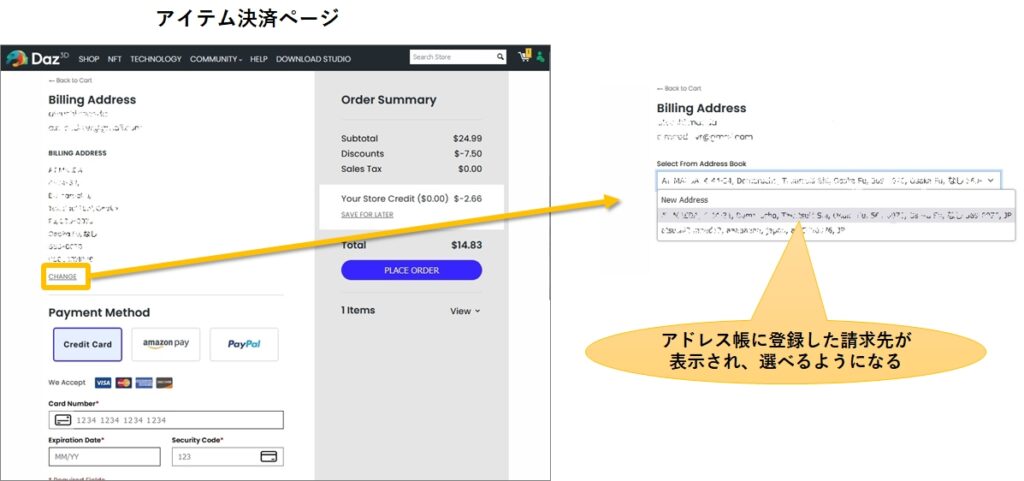This screenshot has height=481, width=1024.
Task: Open the Select From Address Book dropdown
Action: click(x=827, y=181)
